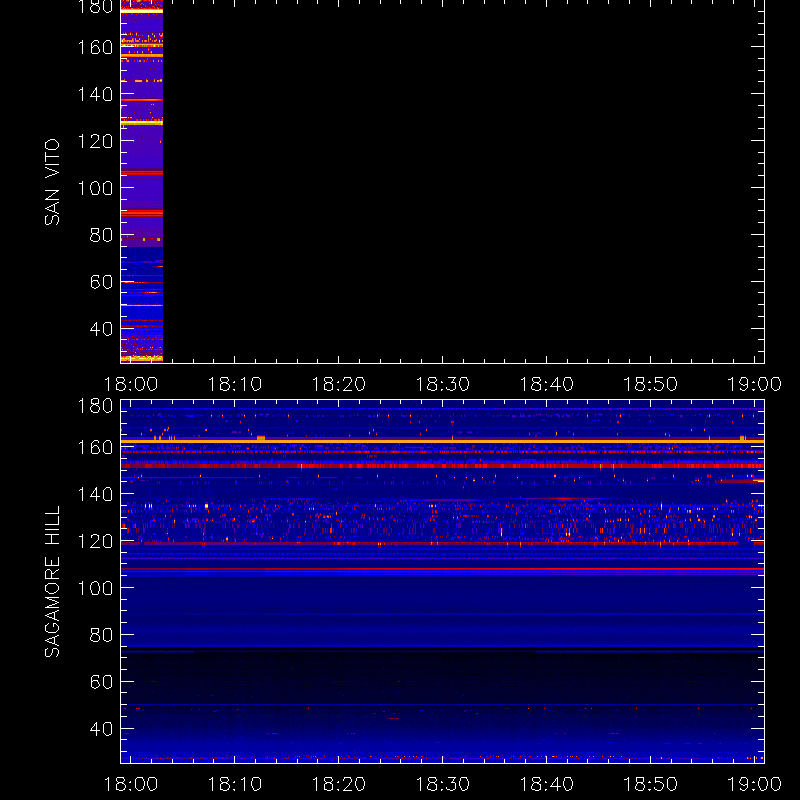Select the 100 tick label on the Sagamore Hill plot

[x=95, y=588]
